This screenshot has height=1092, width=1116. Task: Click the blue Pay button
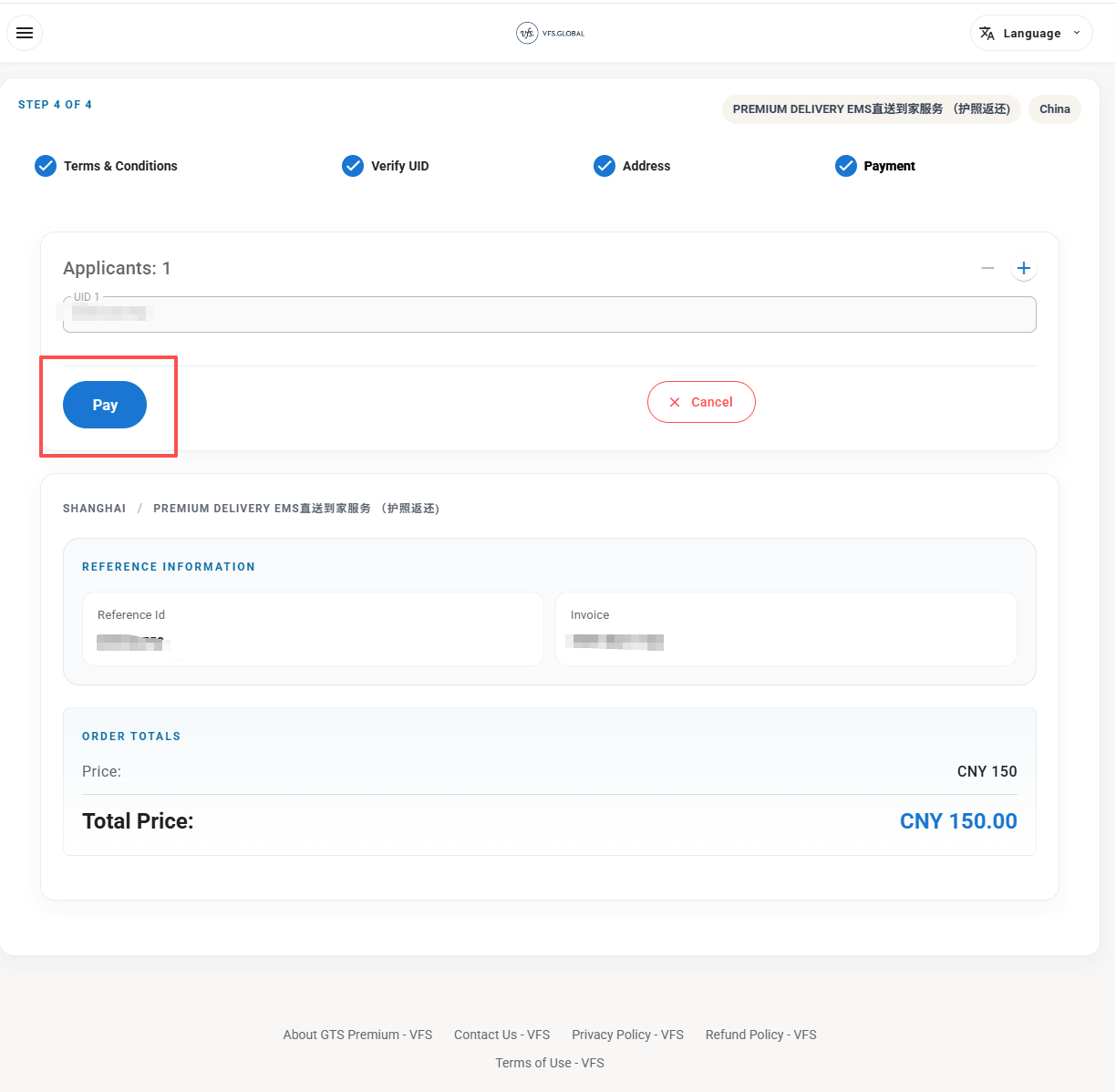point(105,405)
